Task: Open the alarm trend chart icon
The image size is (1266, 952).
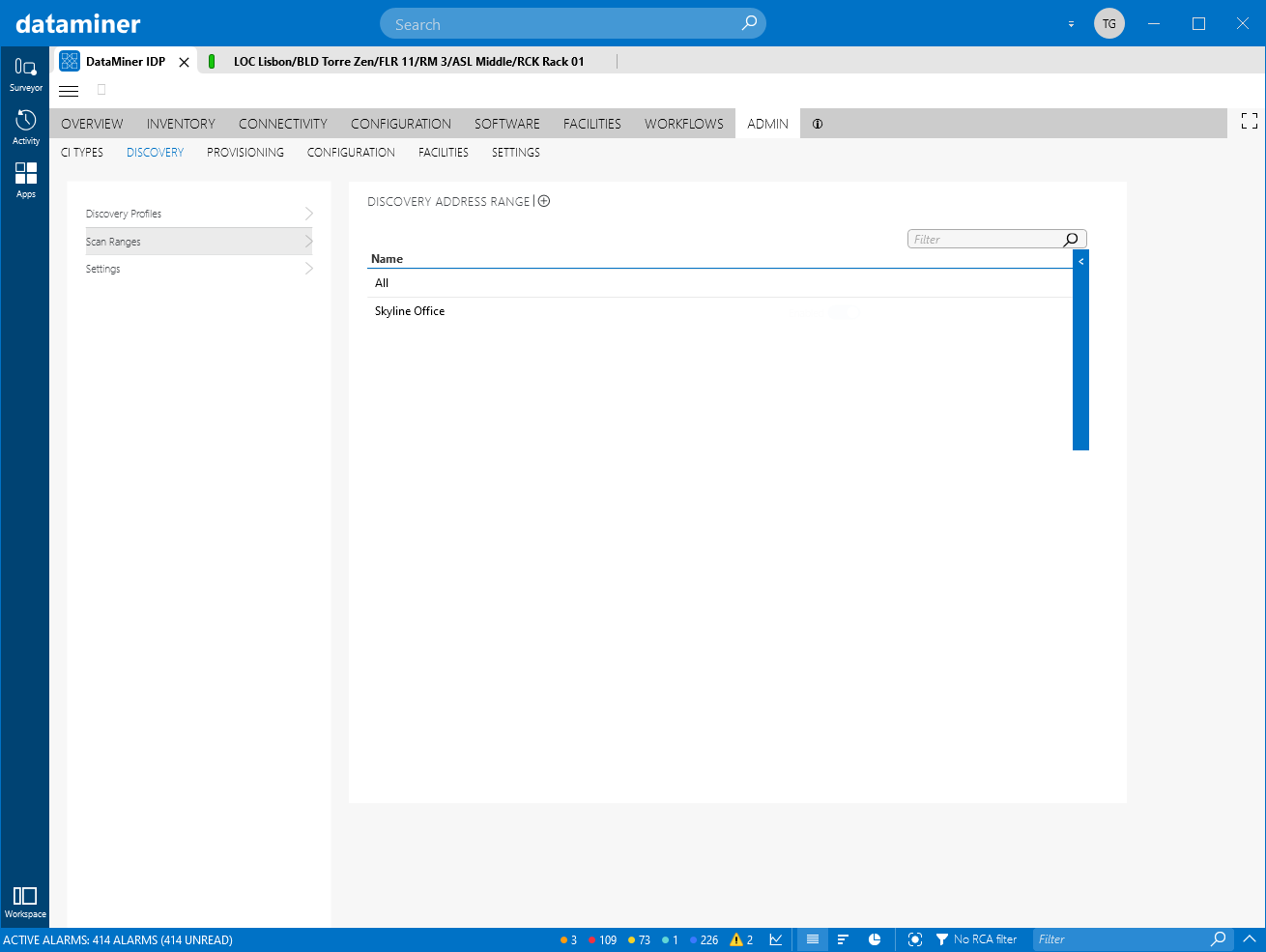Action: point(776,939)
